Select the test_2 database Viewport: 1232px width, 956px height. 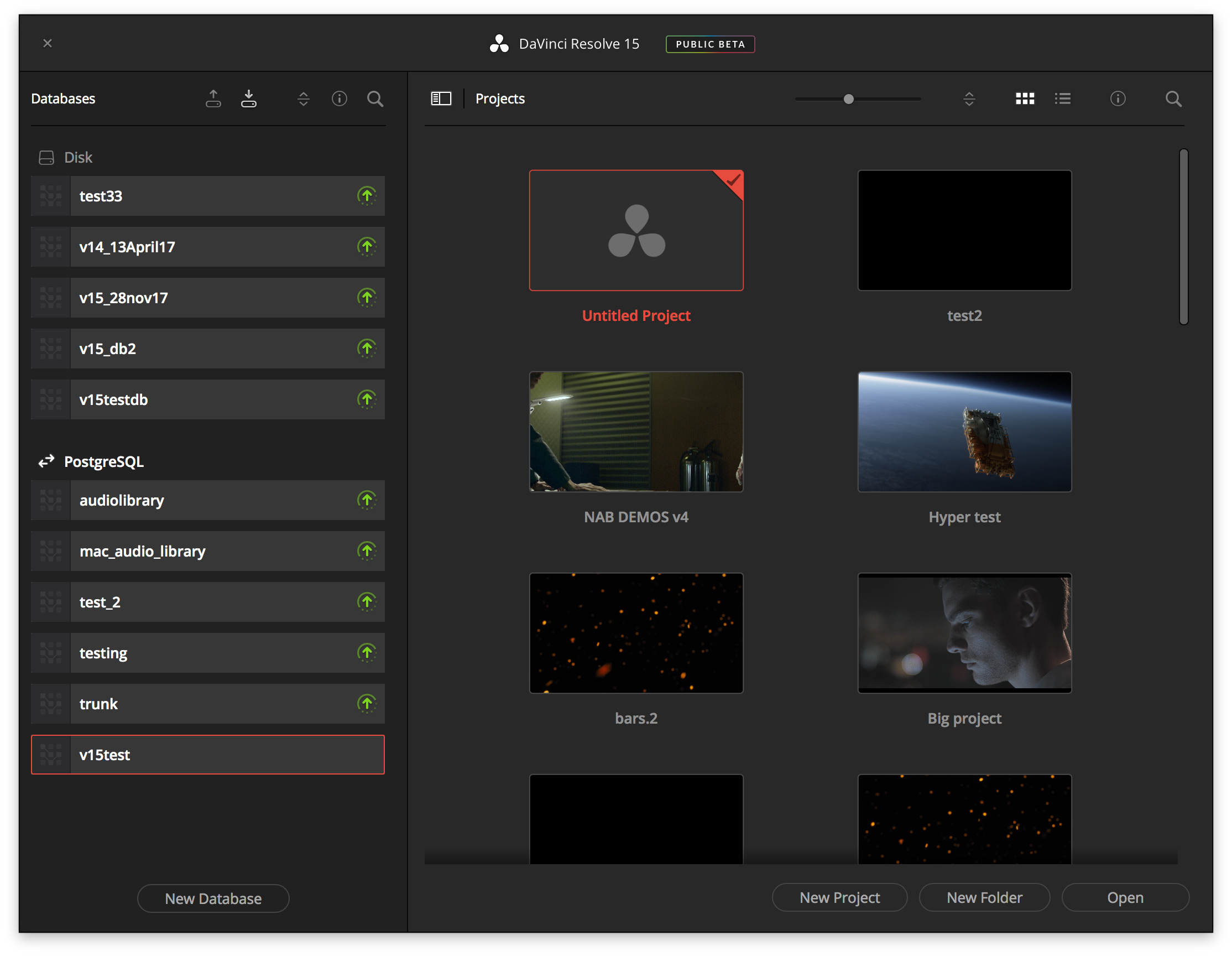point(207,601)
